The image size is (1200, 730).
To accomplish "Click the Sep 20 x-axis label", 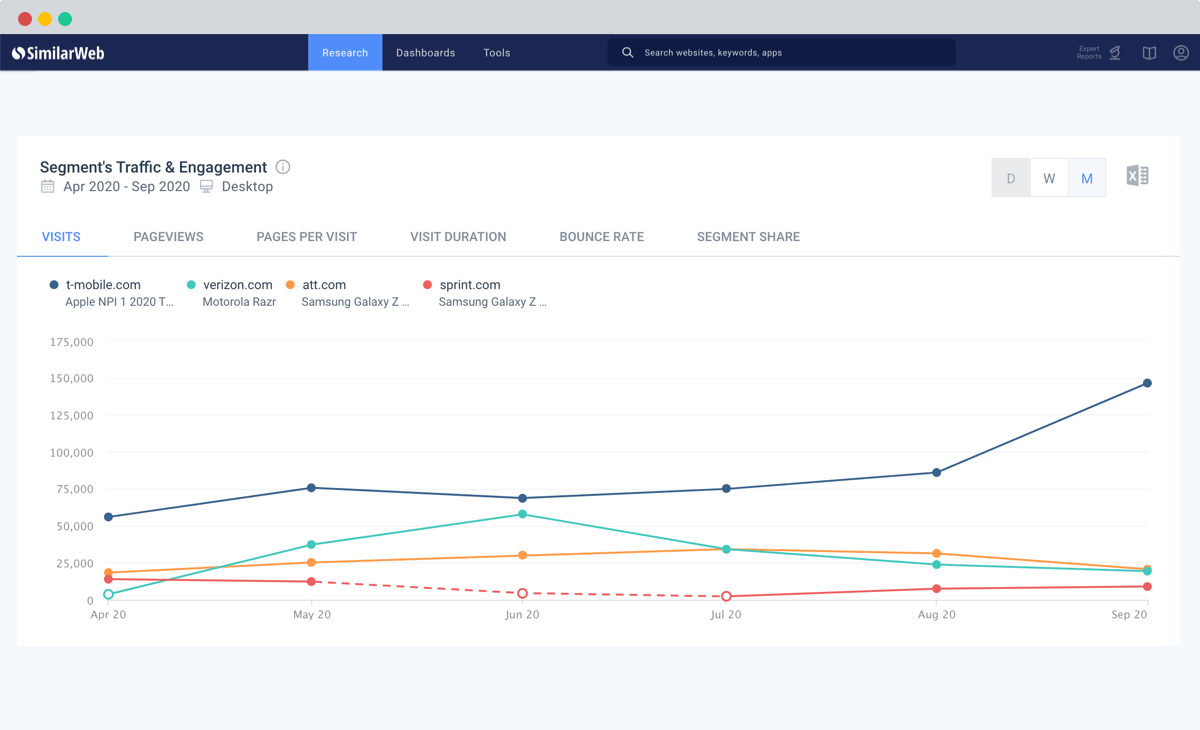I will (1130, 615).
